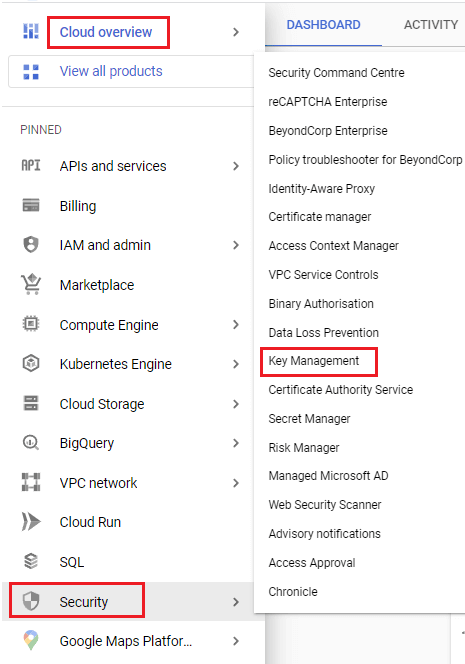
Task: Click the Cloud overview link
Action: pyautogui.click(x=106, y=32)
